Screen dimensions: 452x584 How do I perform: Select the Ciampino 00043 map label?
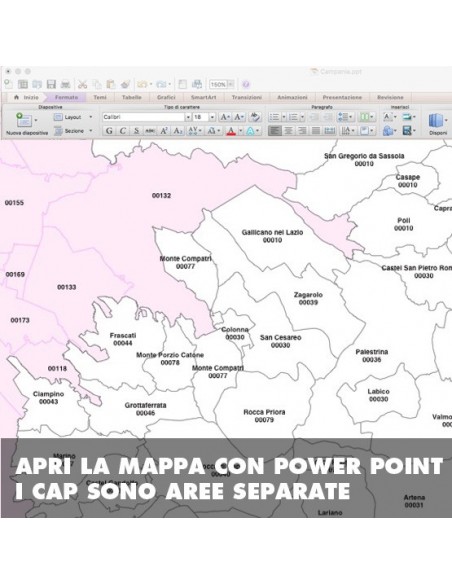[x=48, y=398]
